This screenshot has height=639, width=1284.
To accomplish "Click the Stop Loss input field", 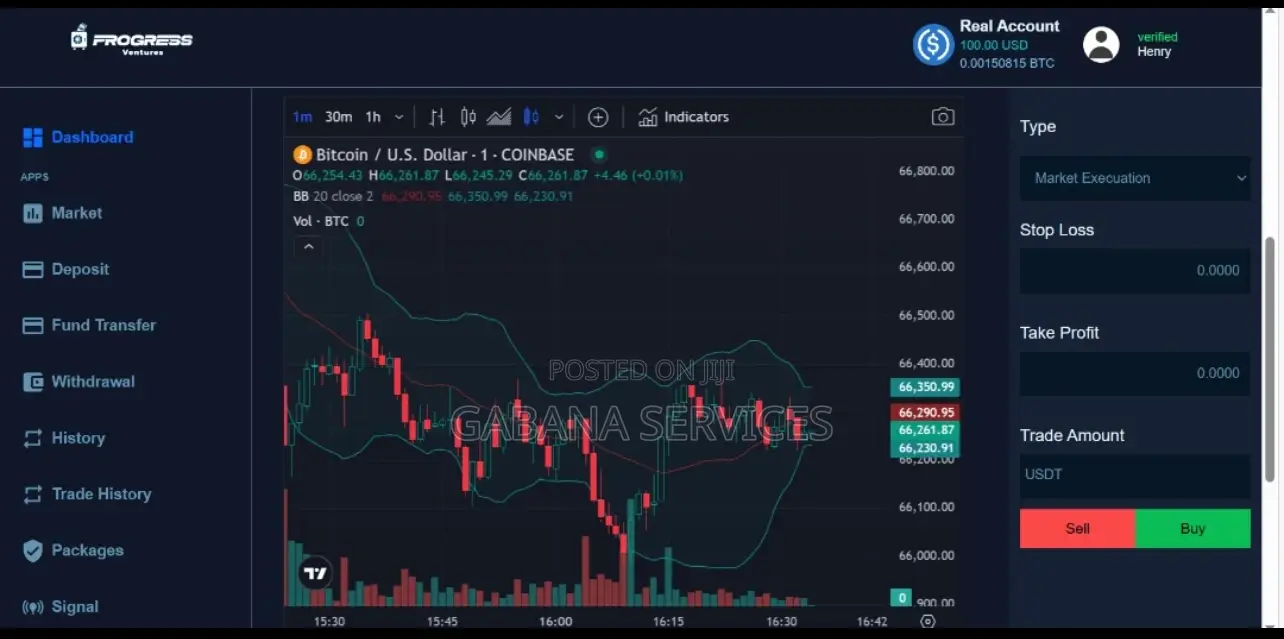I will point(1135,271).
